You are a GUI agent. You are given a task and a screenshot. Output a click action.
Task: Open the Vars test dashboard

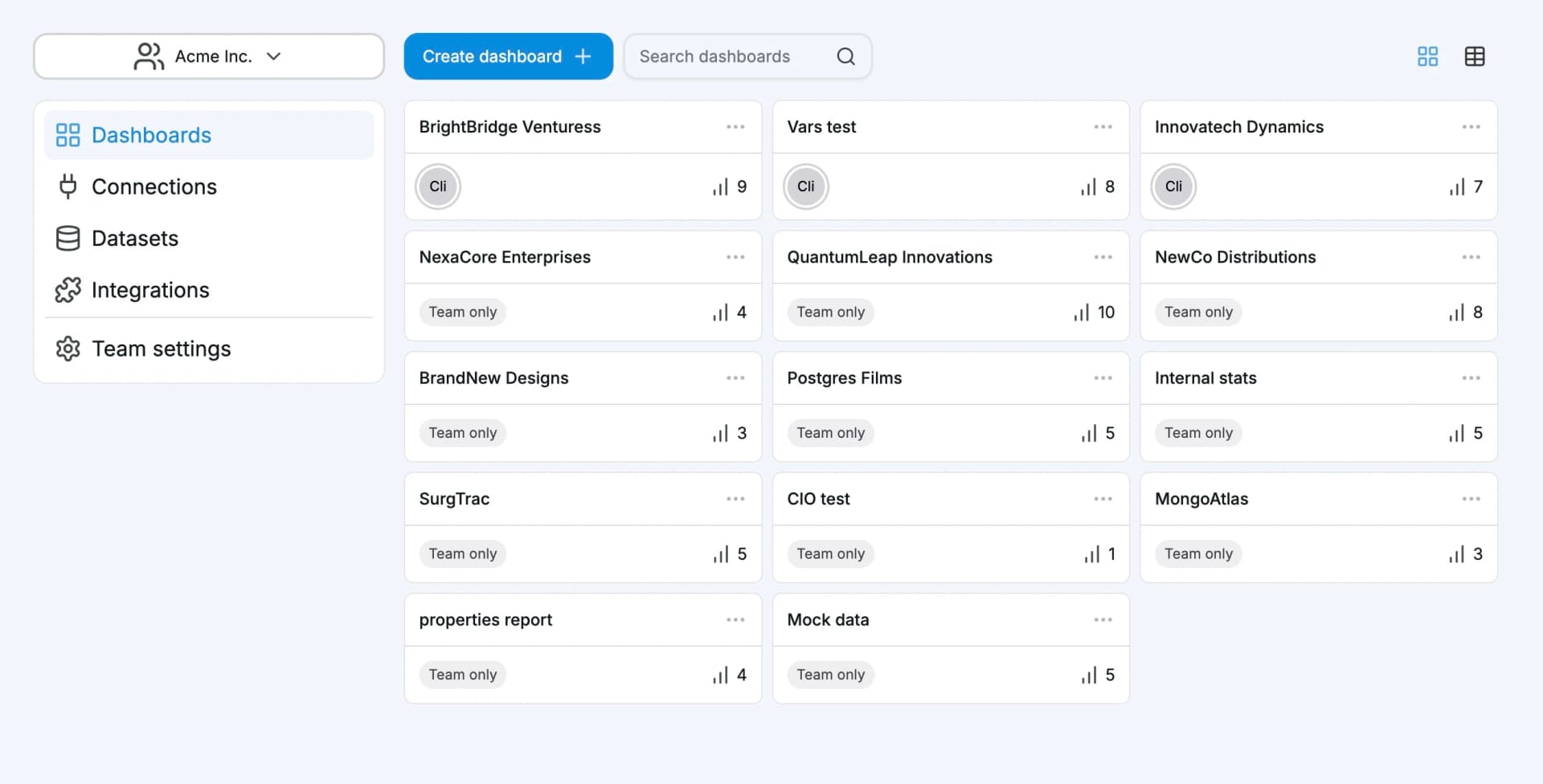[821, 127]
